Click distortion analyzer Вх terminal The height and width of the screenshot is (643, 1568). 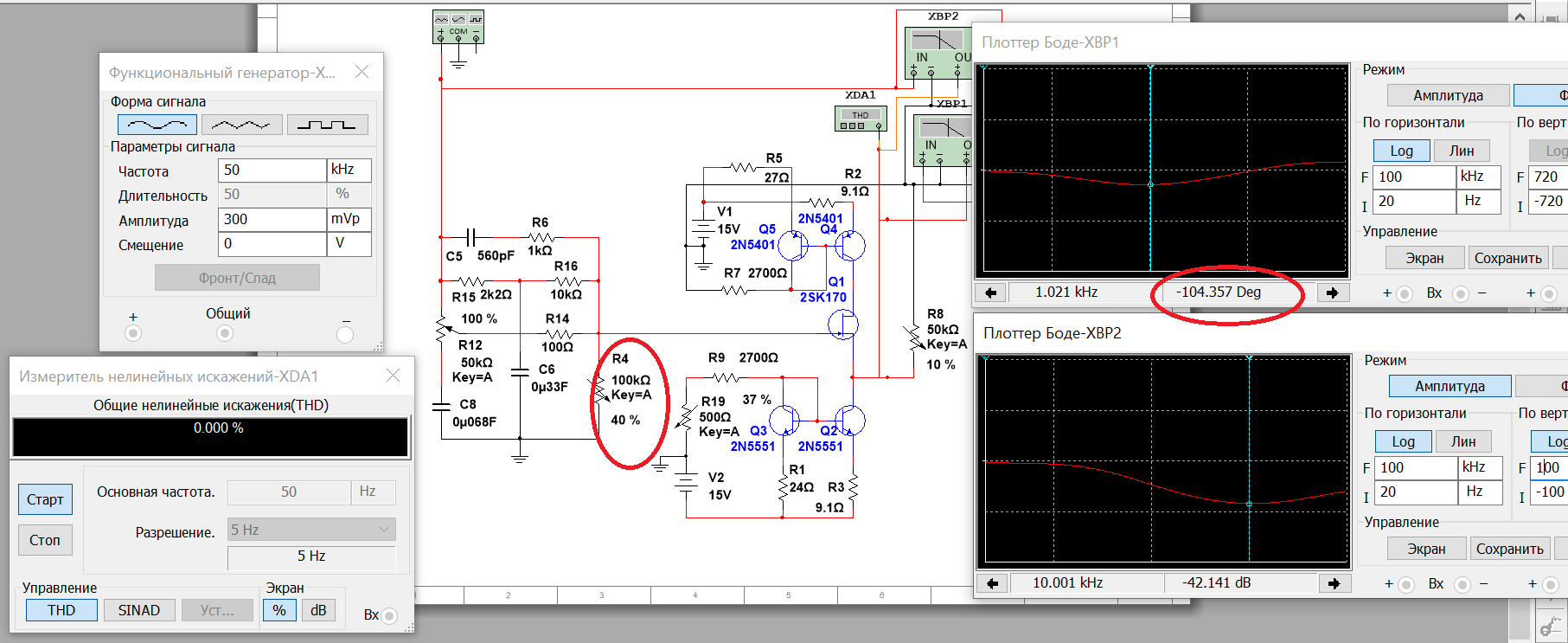coord(389,615)
